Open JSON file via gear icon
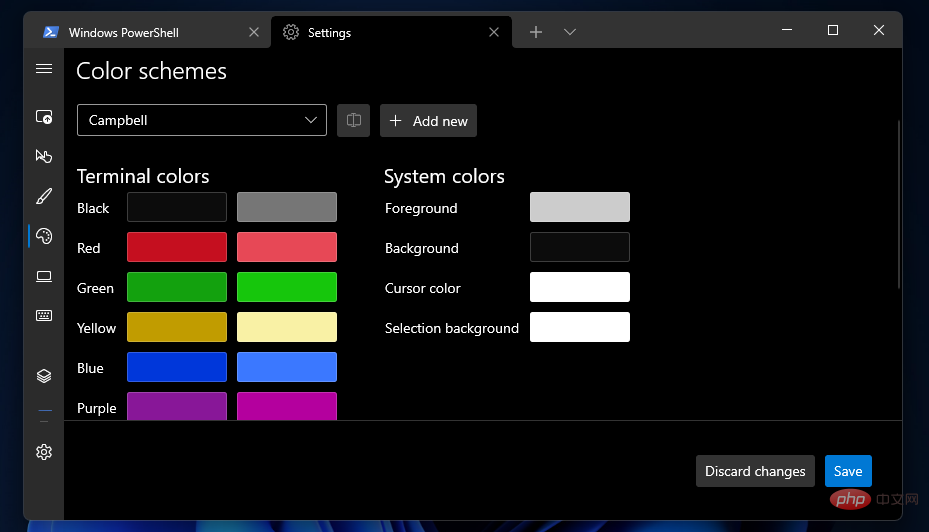This screenshot has width=929, height=532. (x=44, y=452)
